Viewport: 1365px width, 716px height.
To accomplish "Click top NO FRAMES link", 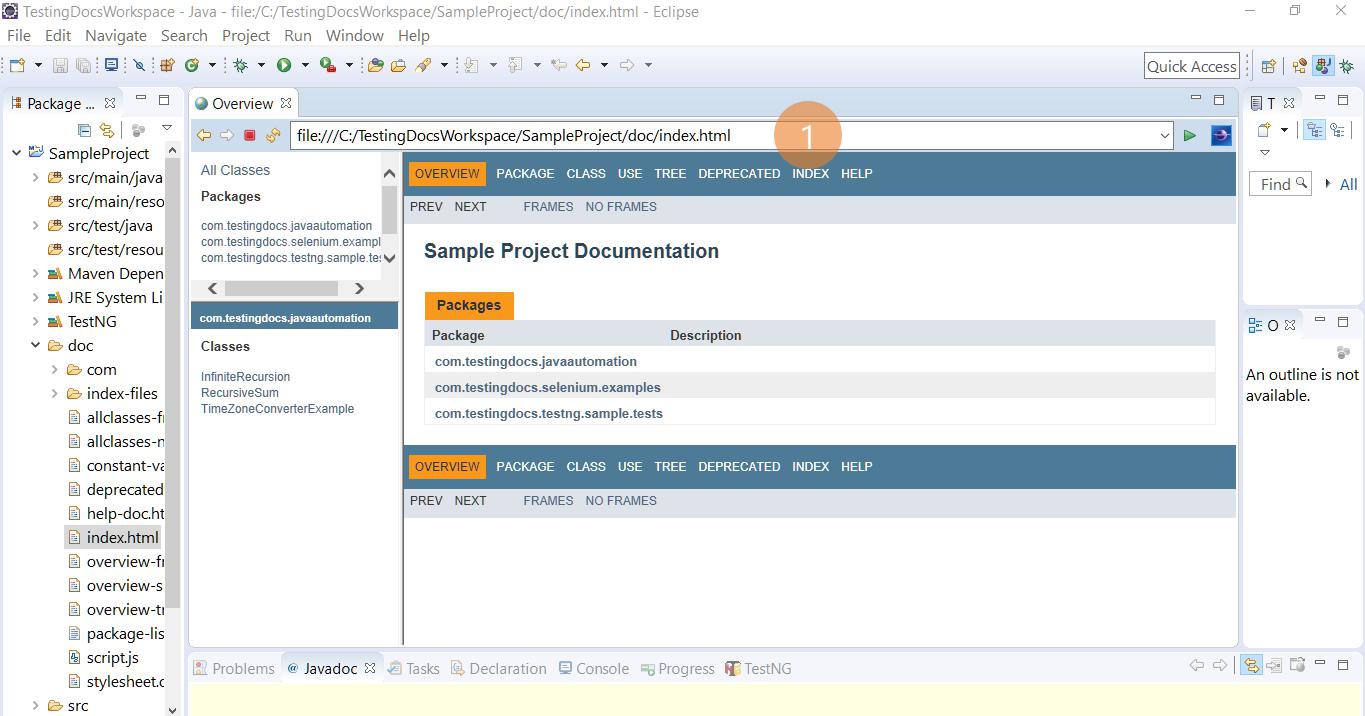I will tap(621, 206).
